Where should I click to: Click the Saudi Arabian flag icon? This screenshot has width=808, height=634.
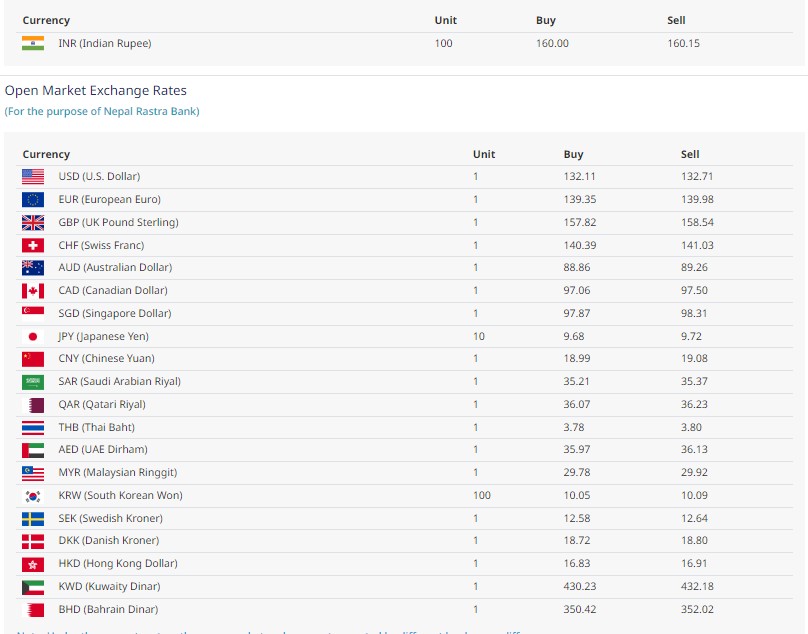[33, 381]
